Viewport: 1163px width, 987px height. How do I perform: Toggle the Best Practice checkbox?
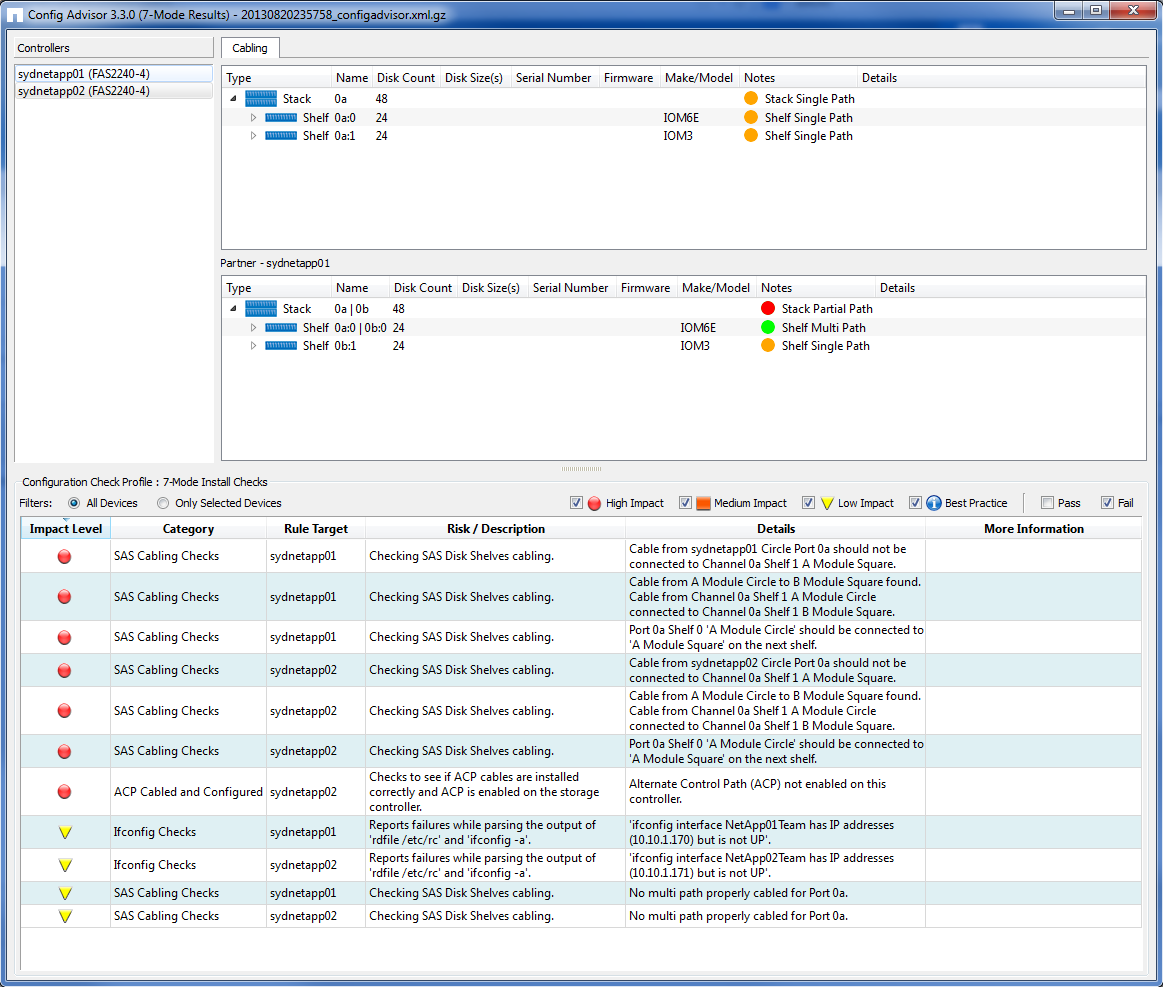coord(915,503)
